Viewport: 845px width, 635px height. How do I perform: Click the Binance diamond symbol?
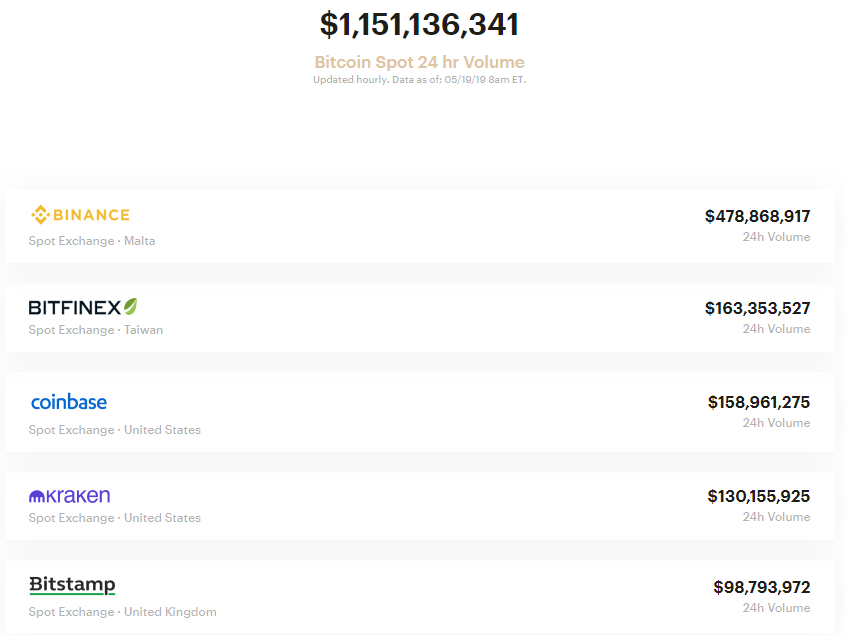point(40,214)
